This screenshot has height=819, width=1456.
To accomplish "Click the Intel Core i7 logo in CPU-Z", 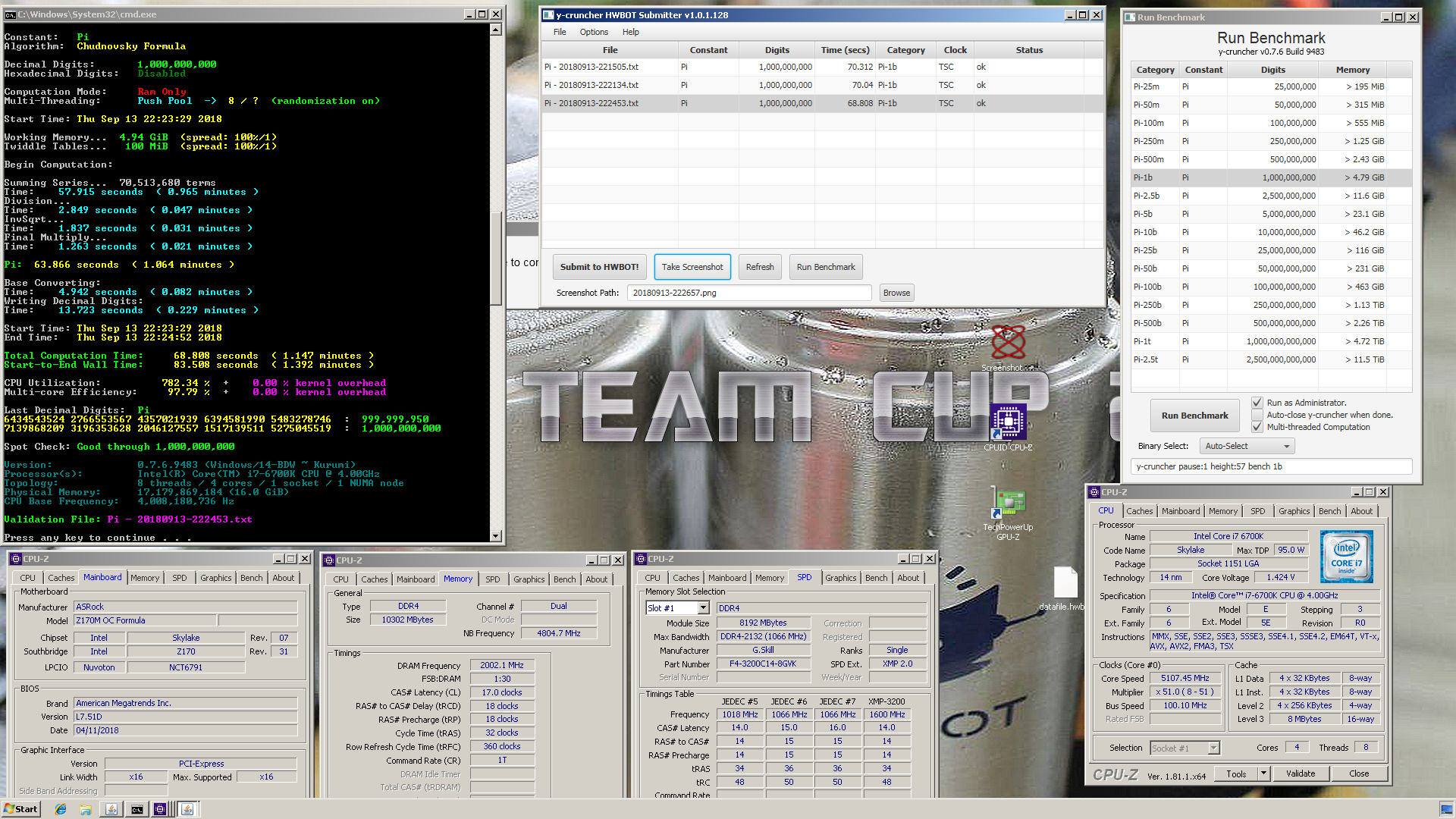I will pos(1346,557).
